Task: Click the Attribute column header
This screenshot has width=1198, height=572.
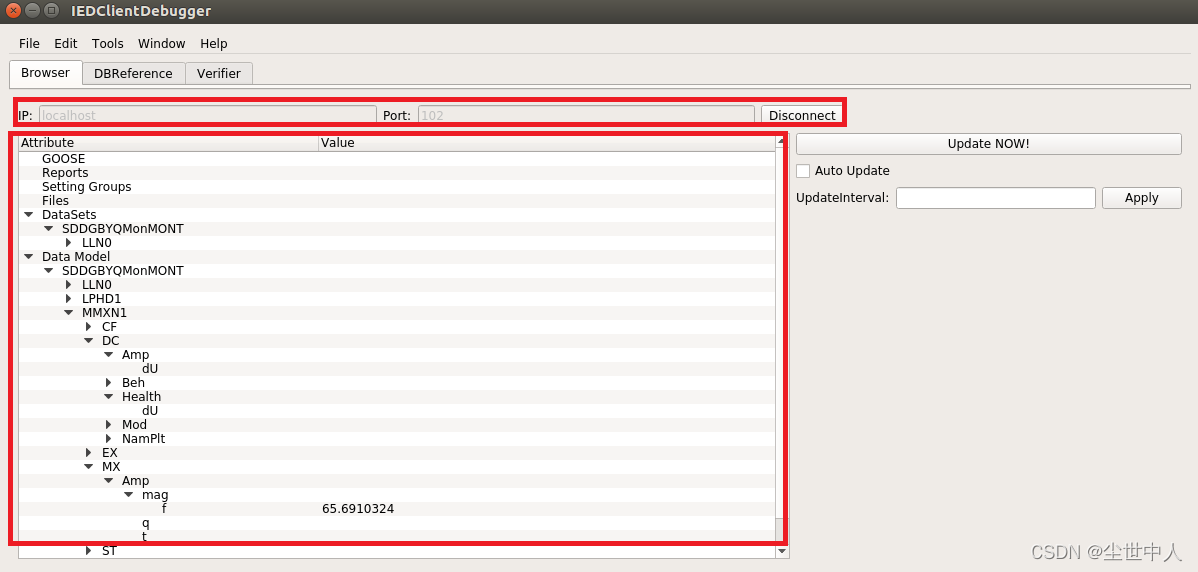Action: [x=168, y=143]
